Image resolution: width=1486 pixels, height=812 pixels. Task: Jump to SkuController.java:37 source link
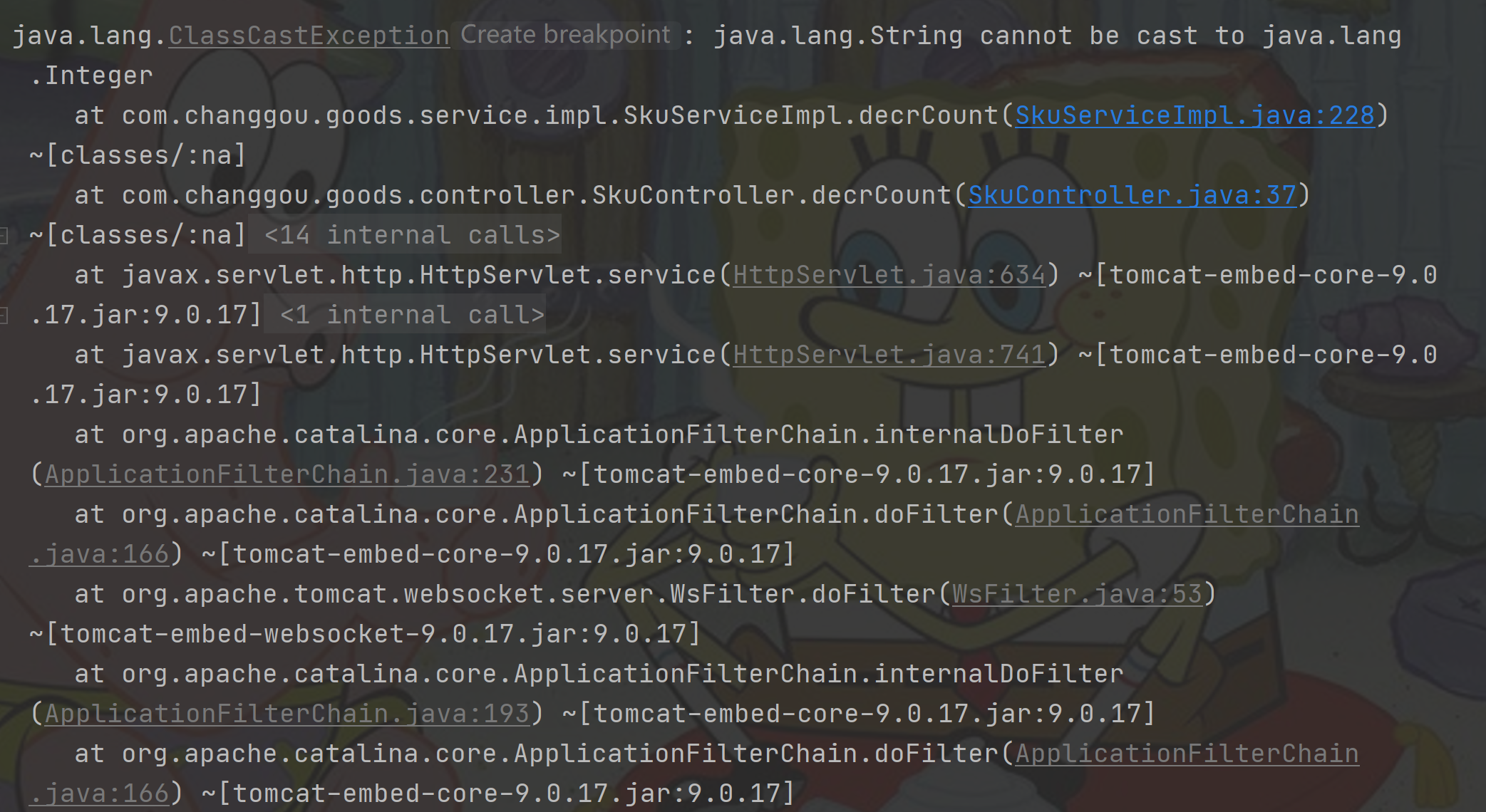point(1132,195)
